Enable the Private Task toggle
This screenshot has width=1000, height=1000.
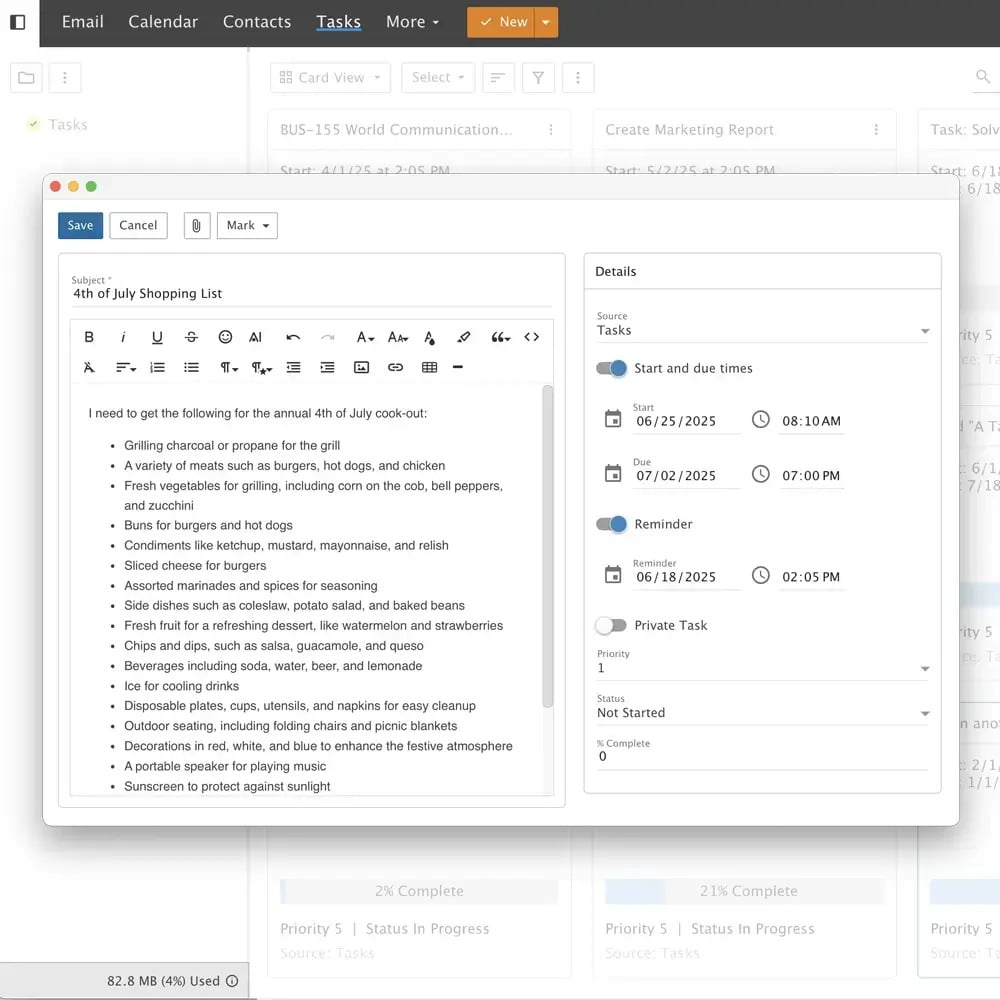[611, 625]
